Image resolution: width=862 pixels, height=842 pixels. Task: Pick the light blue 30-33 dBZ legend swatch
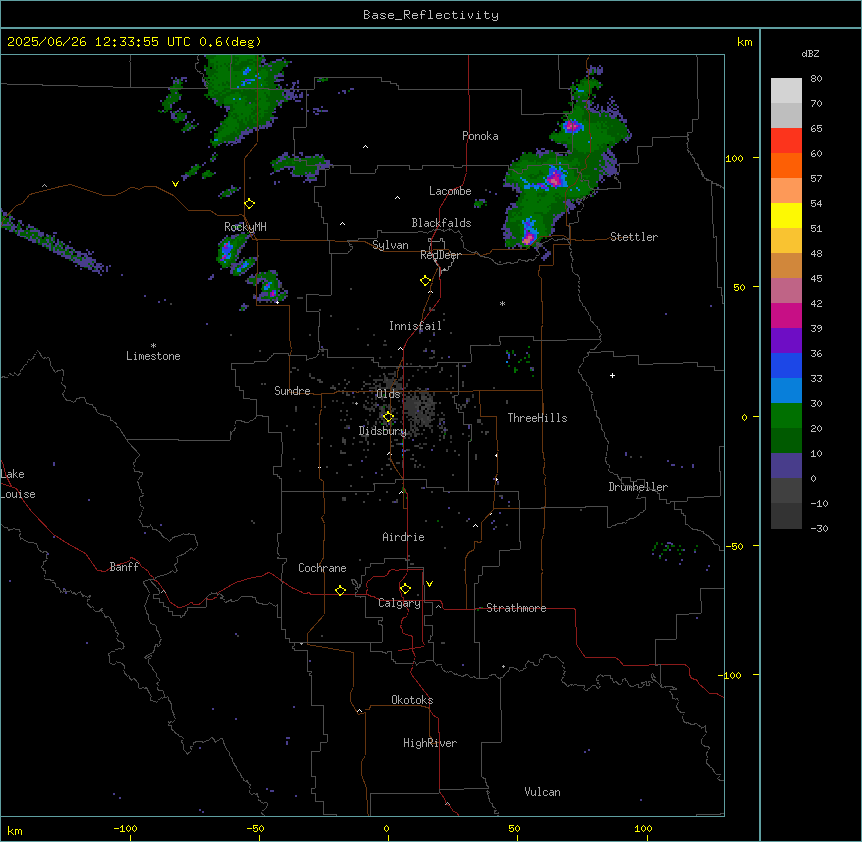[x=786, y=391]
